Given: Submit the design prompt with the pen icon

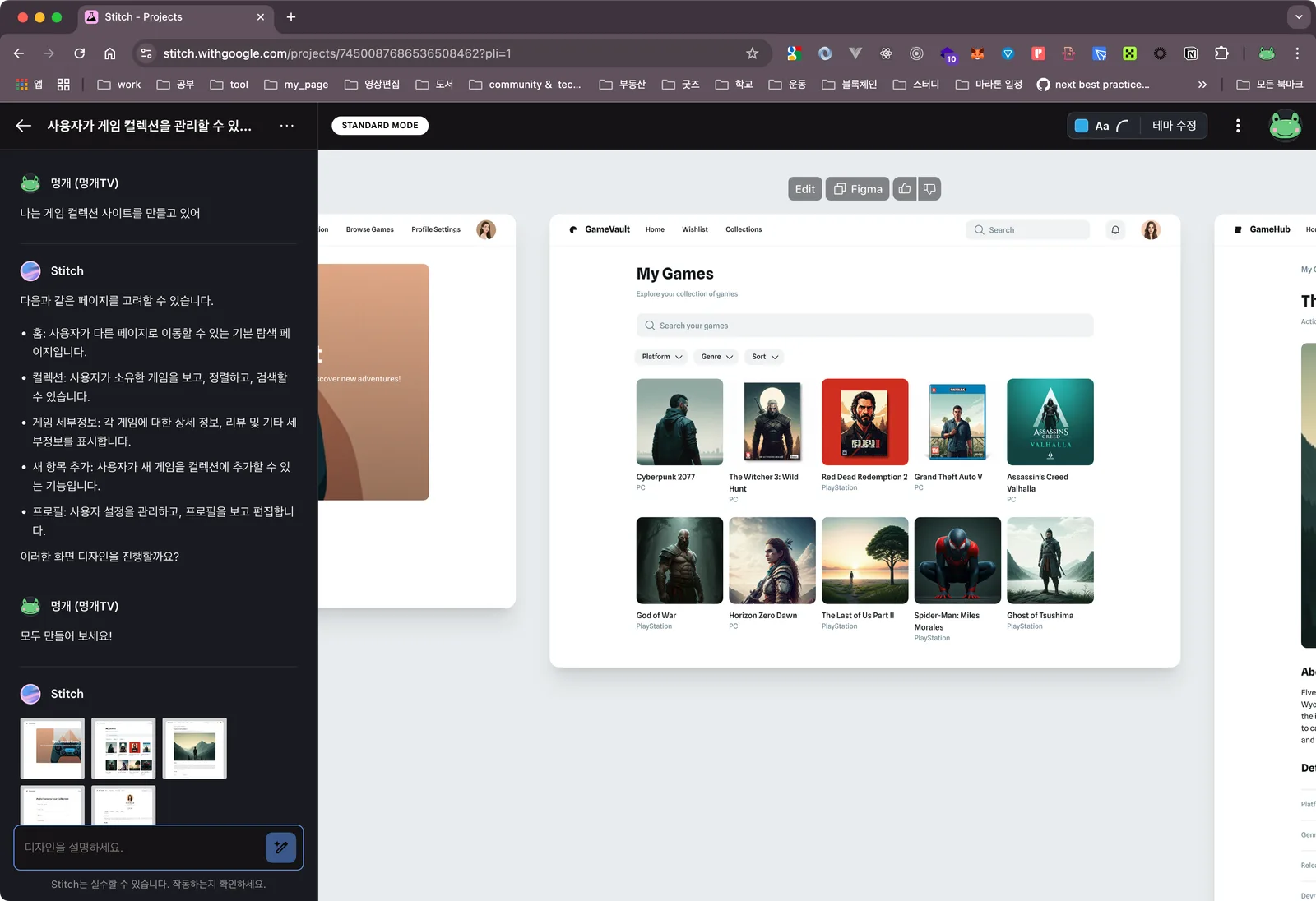Looking at the screenshot, I should click(280, 848).
